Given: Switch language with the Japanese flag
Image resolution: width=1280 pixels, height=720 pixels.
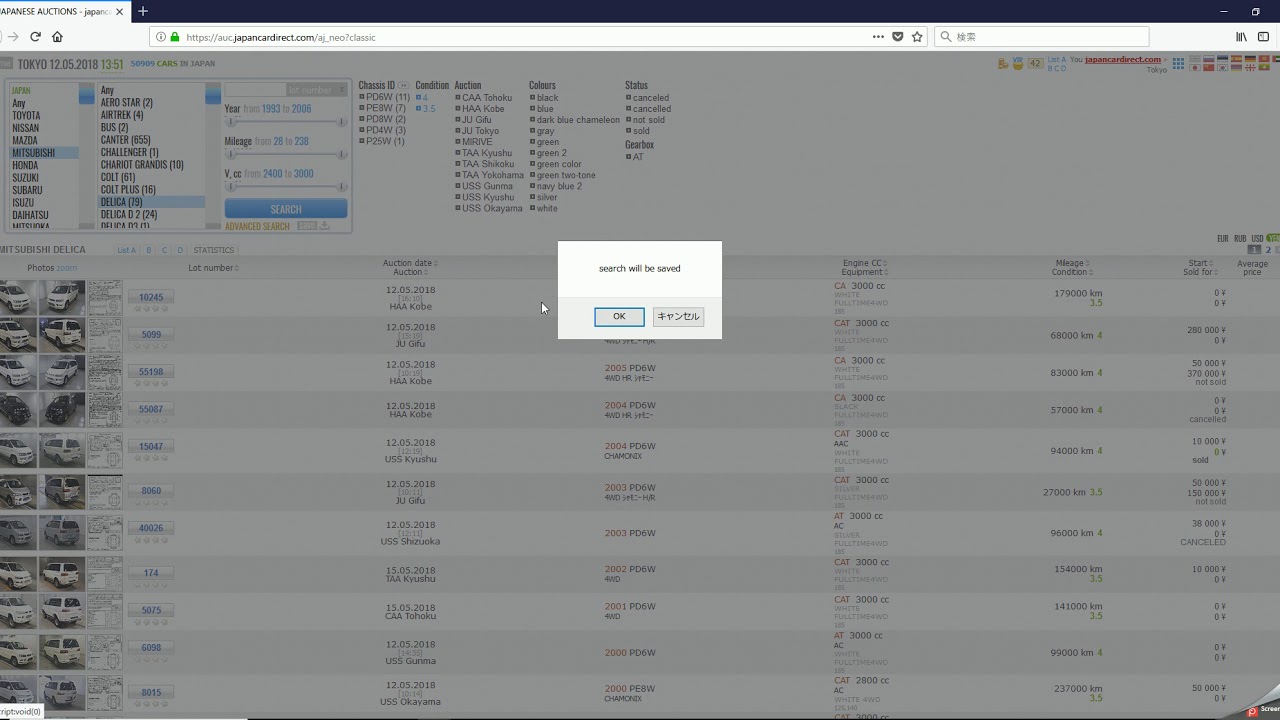Looking at the screenshot, I should tap(1195, 68).
